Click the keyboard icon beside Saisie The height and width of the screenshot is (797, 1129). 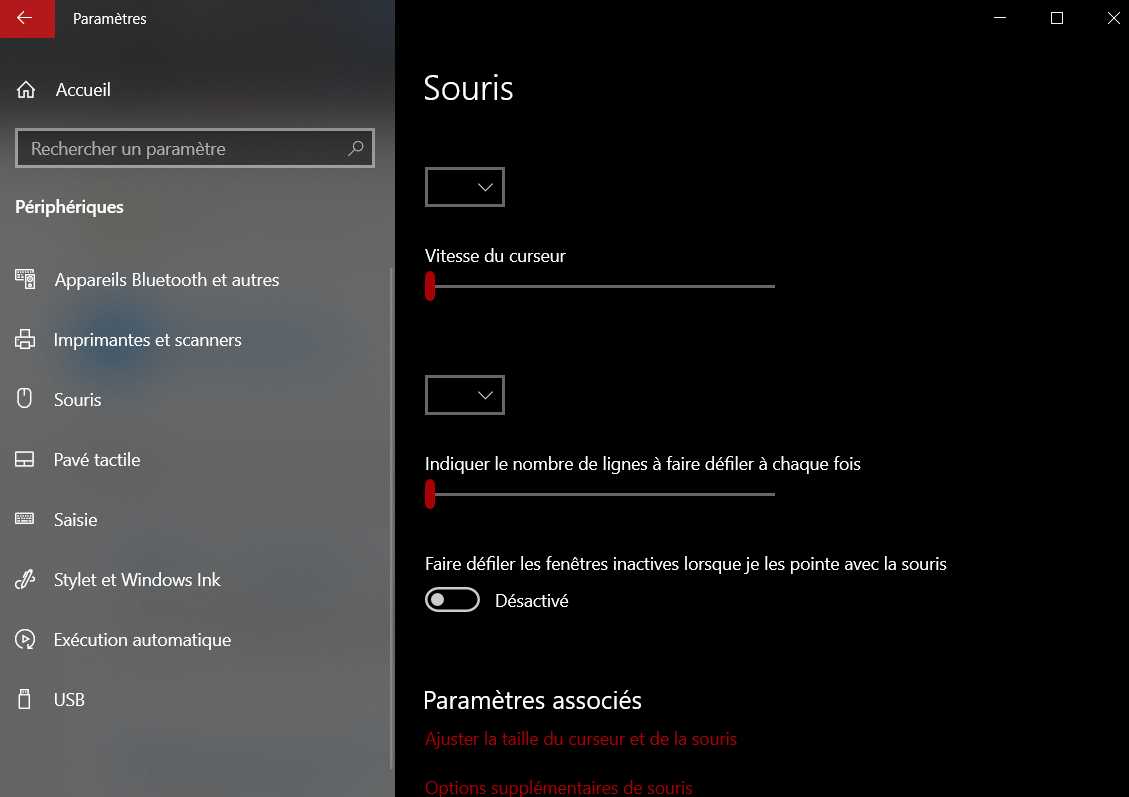[x=24, y=519]
